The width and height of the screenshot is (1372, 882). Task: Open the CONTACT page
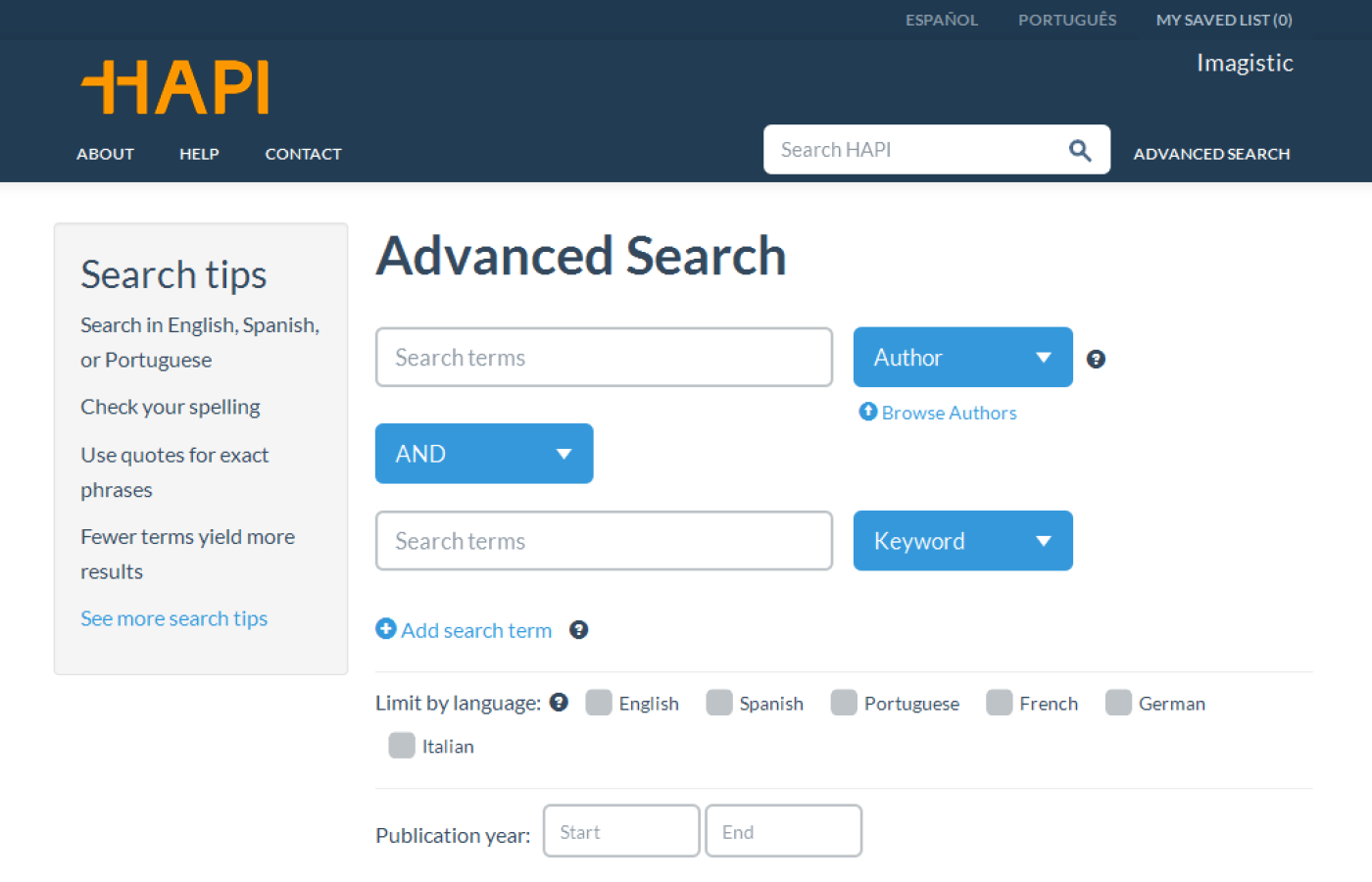click(x=303, y=154)
